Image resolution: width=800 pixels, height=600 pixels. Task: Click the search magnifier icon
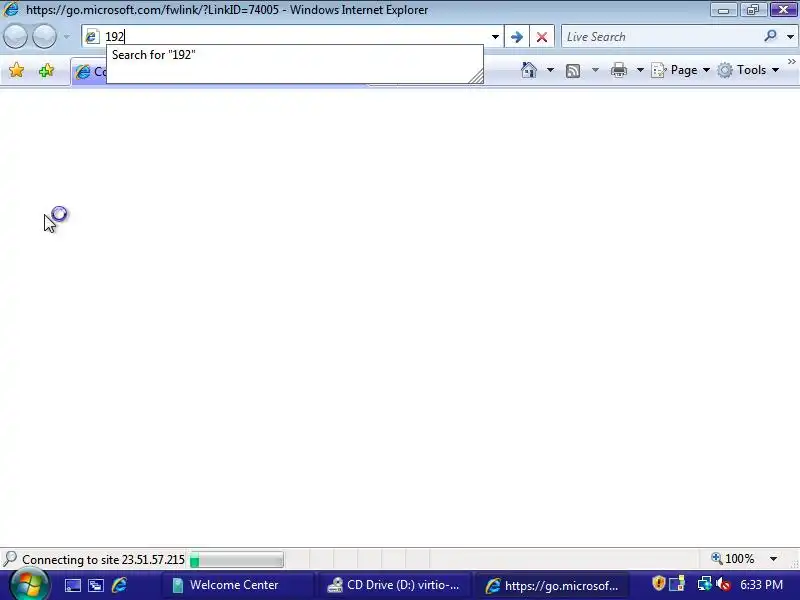770,36
